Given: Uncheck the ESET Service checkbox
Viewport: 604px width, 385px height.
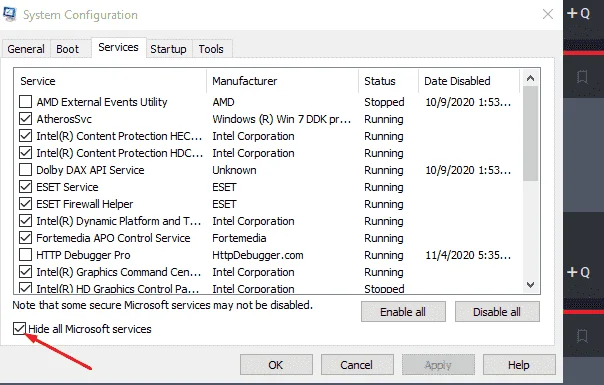Looking at the screenshot, I should [25, 187].
